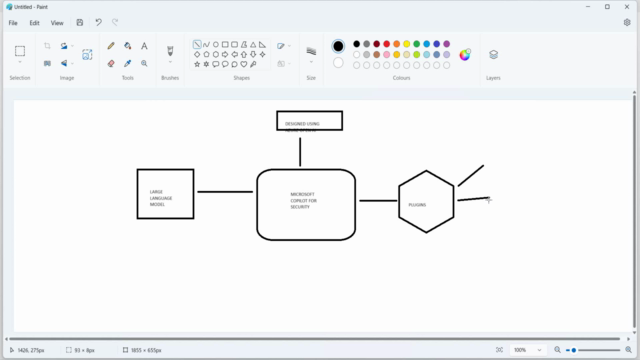Select the Pencil tool
The width and height of the screenshot is (640, 360).
[x=111, y=46]
